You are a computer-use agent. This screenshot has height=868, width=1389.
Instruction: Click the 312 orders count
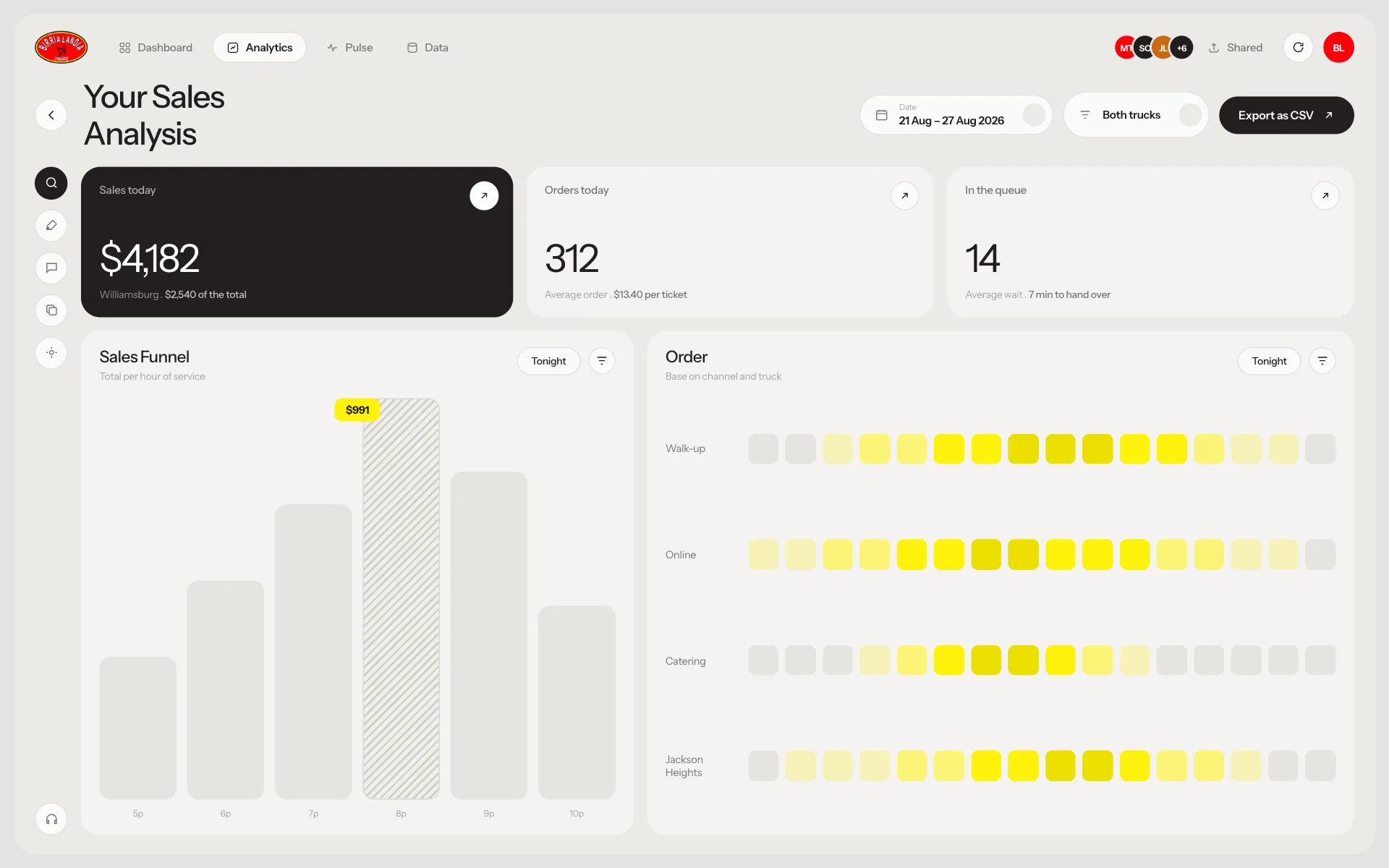coord(572,258)
